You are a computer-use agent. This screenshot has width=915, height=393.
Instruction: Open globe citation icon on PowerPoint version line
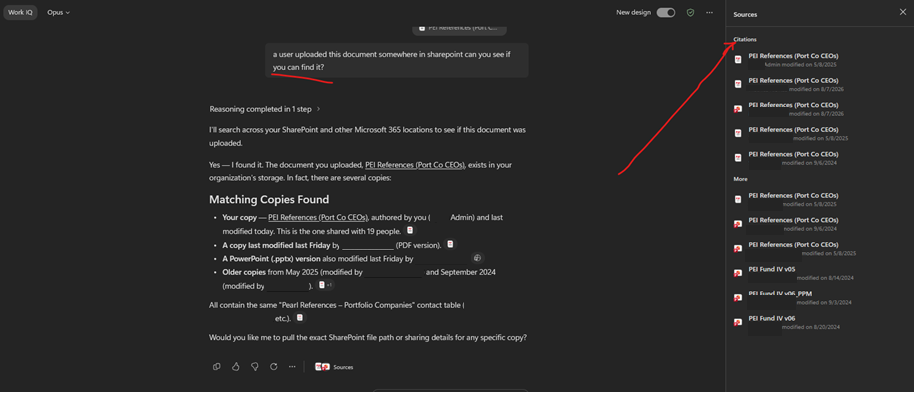477,258
